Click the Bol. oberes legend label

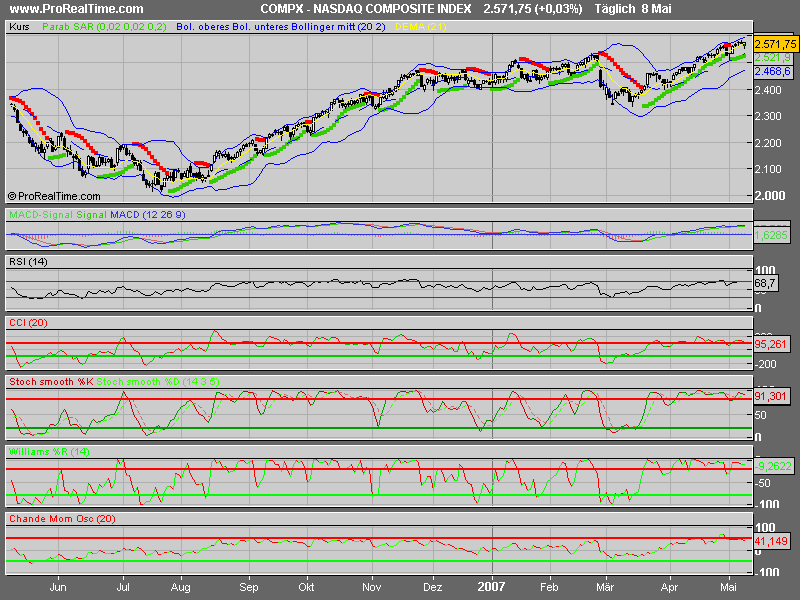click(203, 27)
